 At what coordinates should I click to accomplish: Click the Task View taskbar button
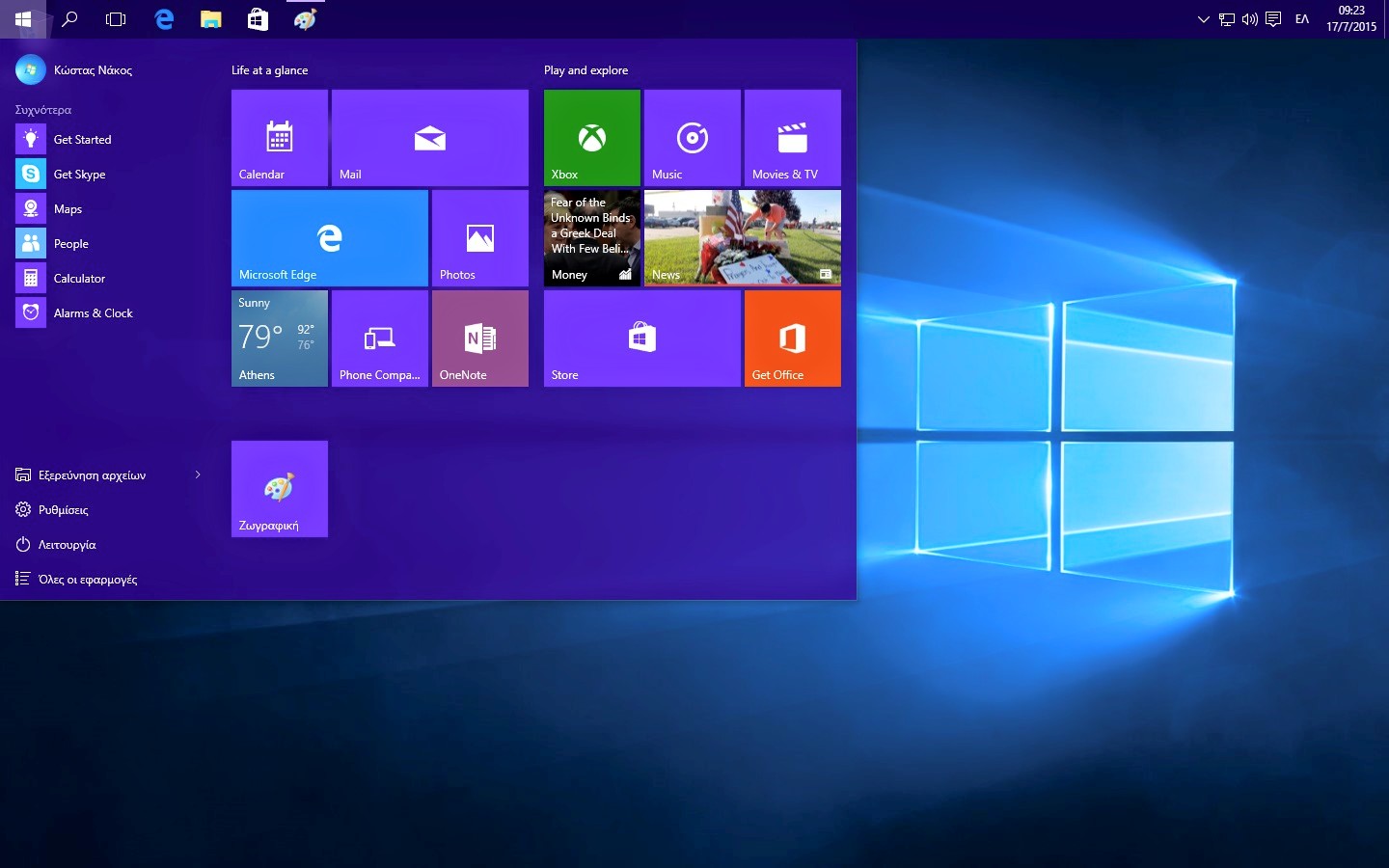coord(116,19)
